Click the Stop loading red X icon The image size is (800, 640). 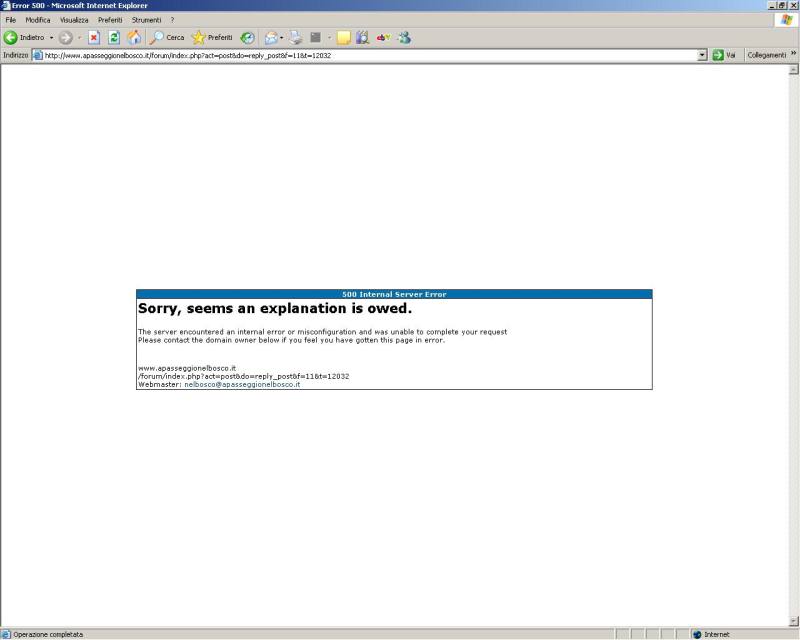94,37
